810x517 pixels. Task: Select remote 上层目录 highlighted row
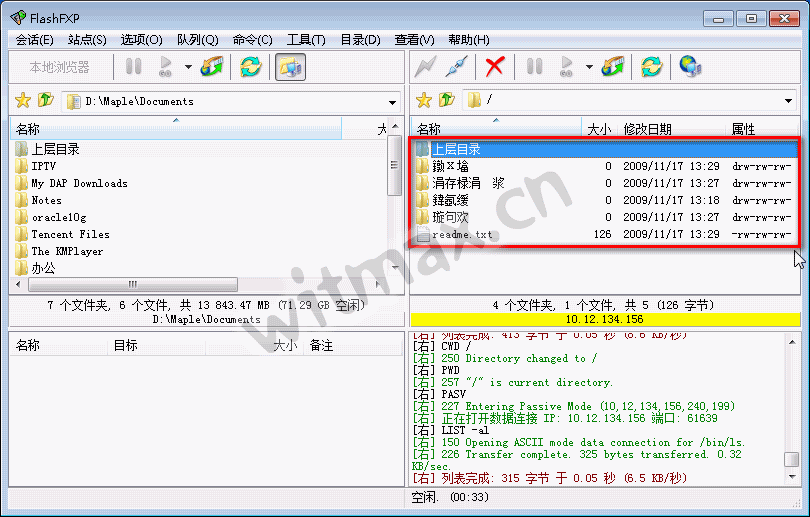tap(605, 149)
